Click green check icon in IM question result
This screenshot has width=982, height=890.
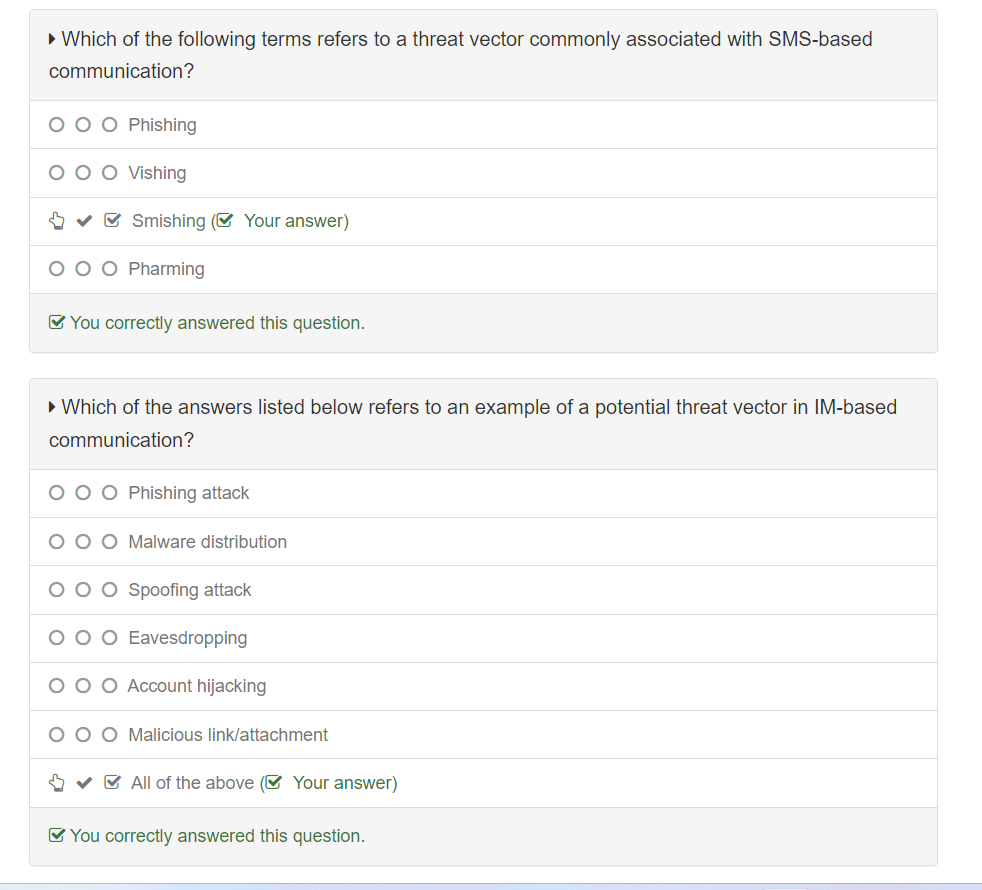57,836
